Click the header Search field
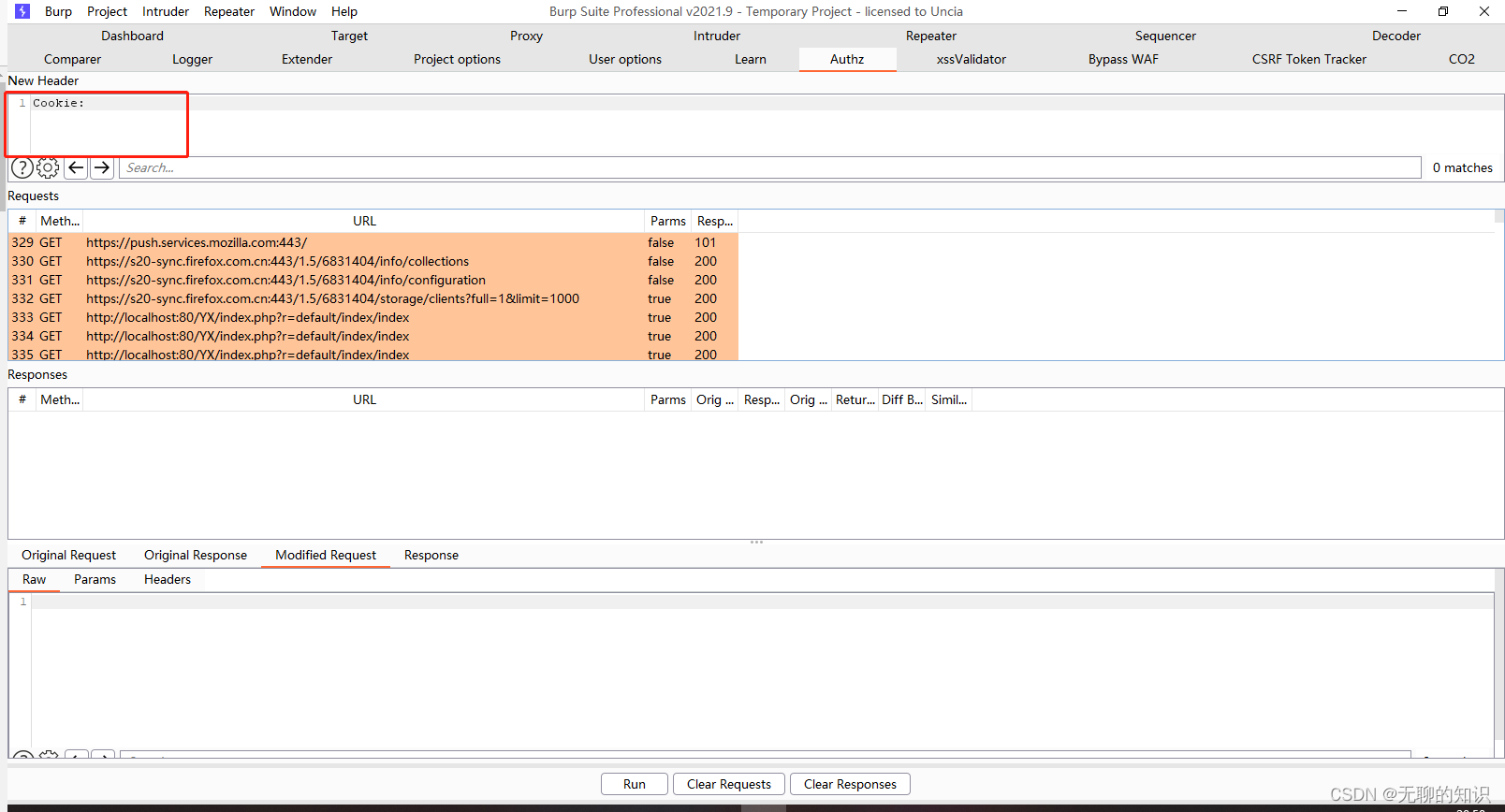The image size is (1505, 812). tap(769, 167)
